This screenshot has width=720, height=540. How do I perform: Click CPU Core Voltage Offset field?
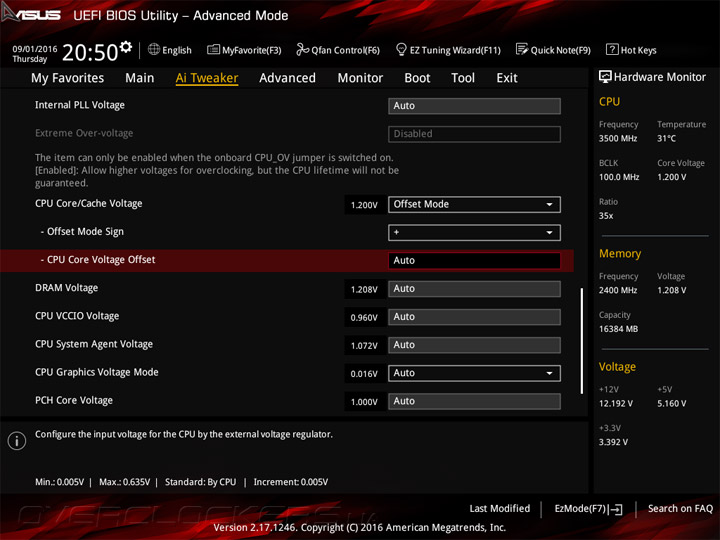coord(474,260)
